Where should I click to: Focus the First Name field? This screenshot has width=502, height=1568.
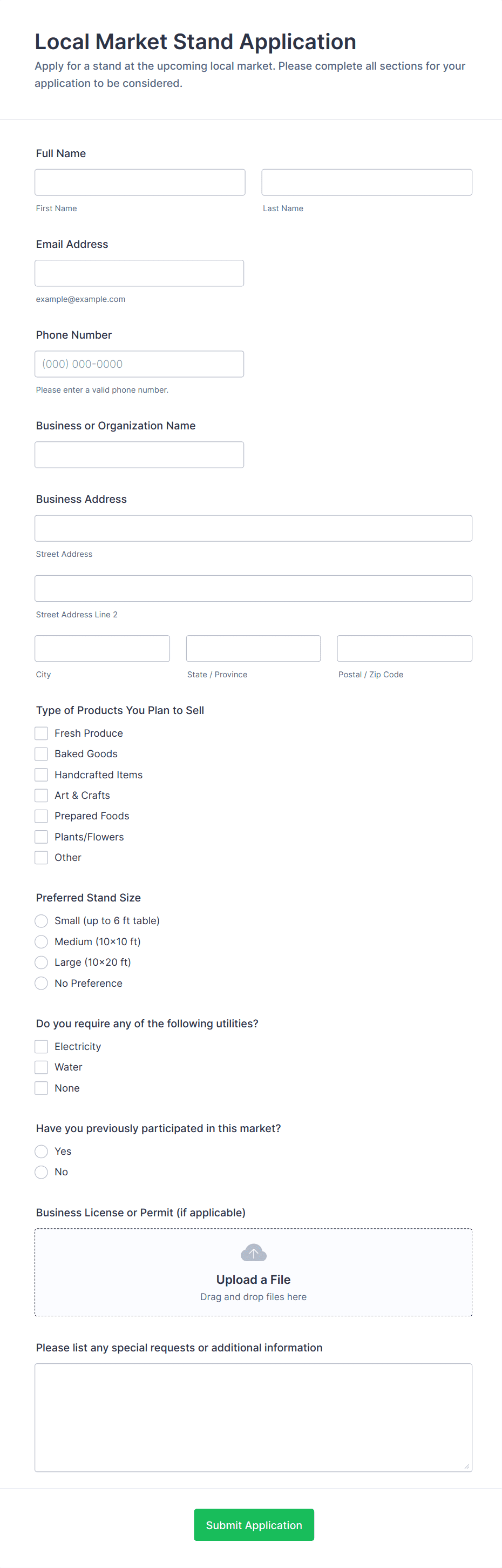coord(140,182)
